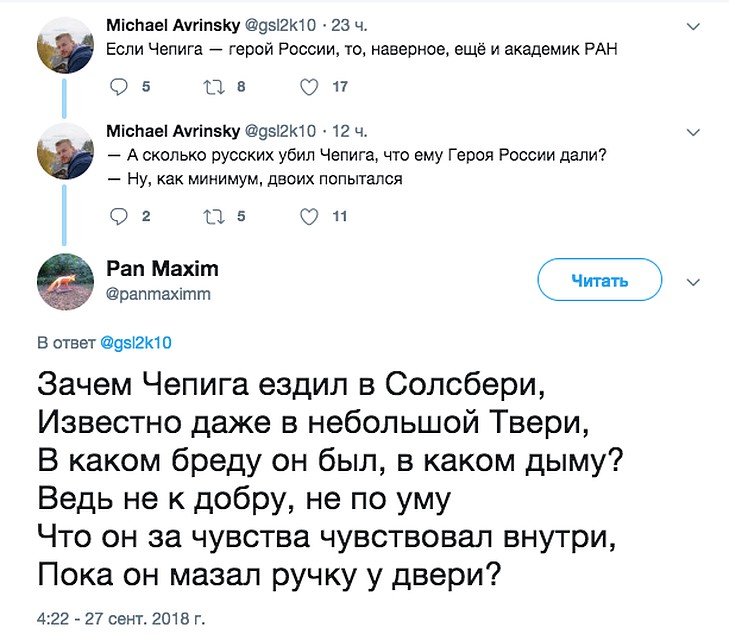Open the second tweet's 12 ч. timestamp
Image resolution: width=729 pixels, height=640 pixels.
coord(349,131)
